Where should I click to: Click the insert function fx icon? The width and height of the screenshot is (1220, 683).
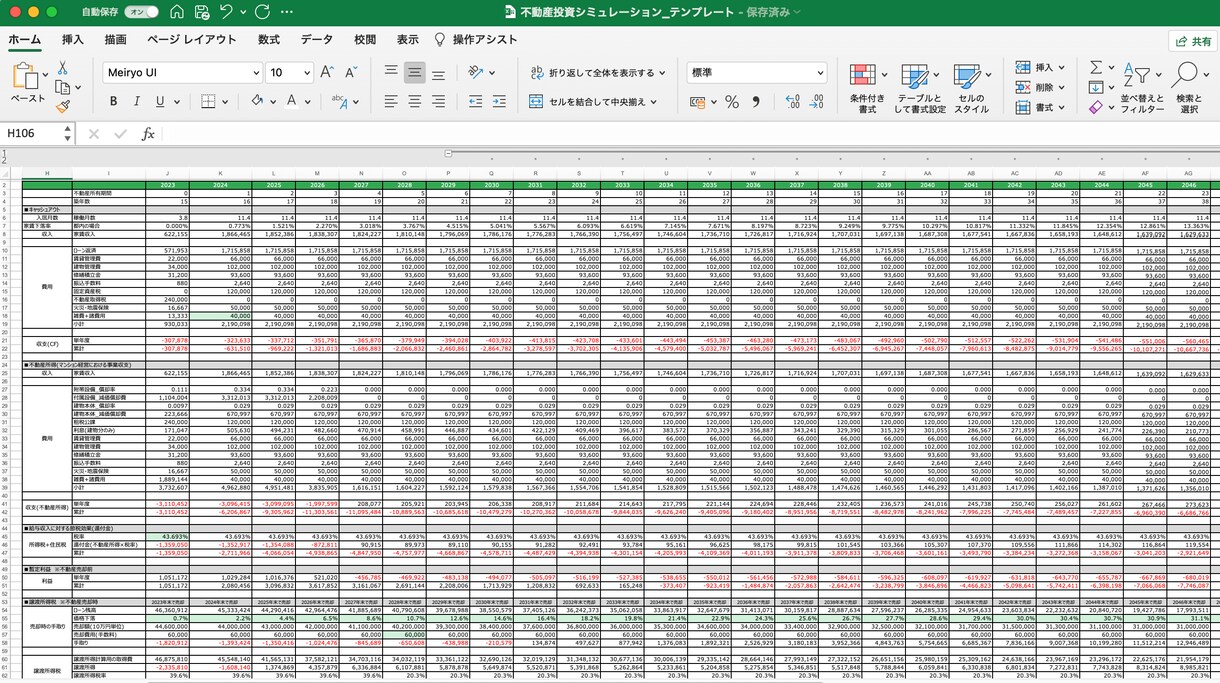[148, 134]
